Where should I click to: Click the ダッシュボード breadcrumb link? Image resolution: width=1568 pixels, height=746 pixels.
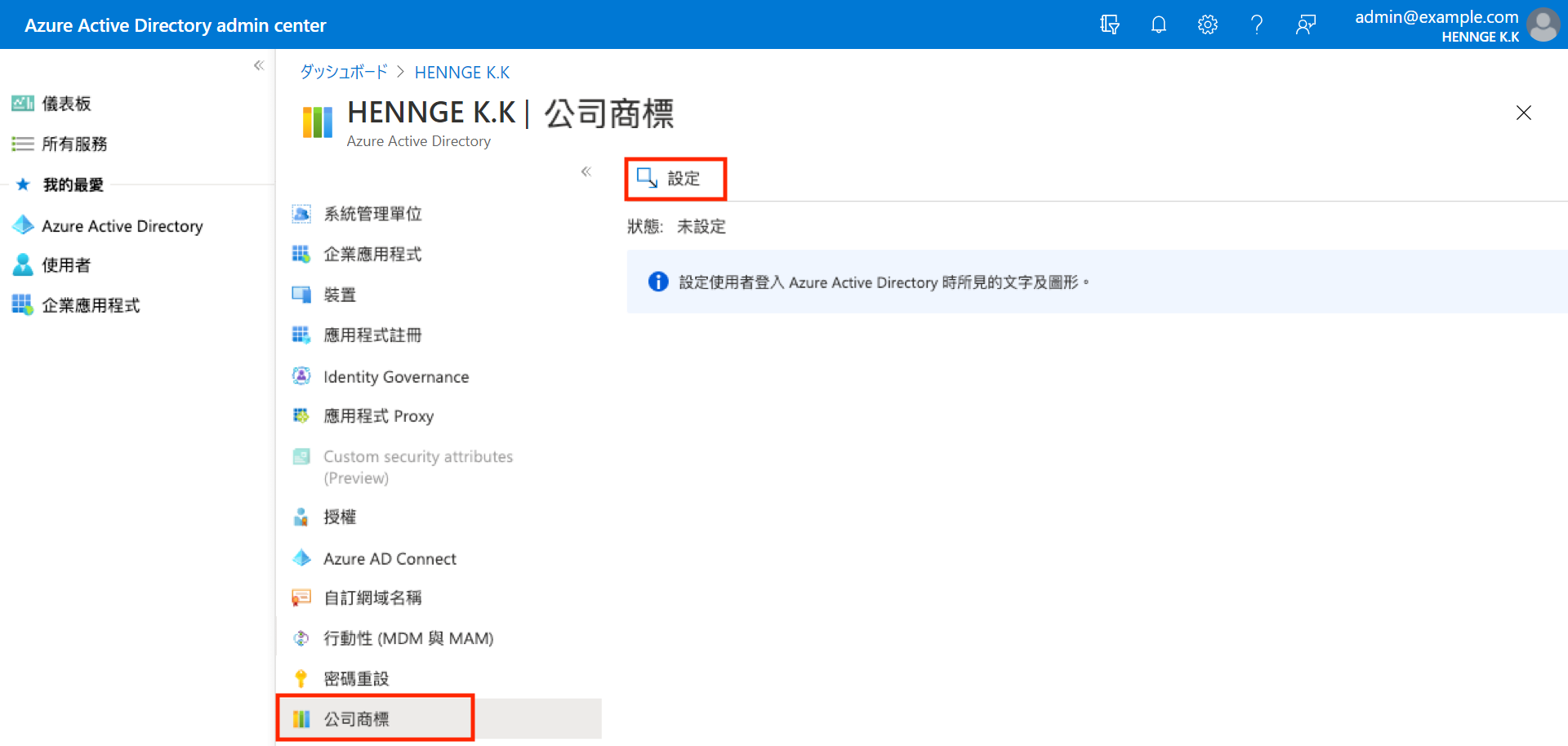pyautogui.click(x=344, y=72)
